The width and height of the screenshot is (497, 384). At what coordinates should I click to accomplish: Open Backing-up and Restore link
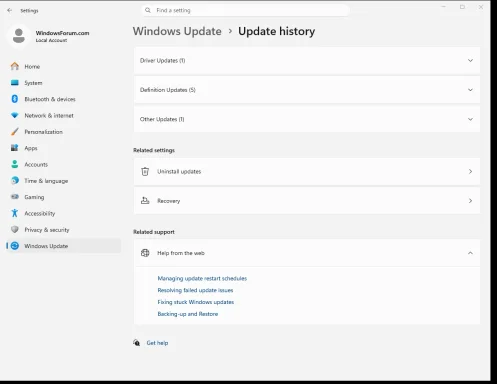(x=188, y=314)
